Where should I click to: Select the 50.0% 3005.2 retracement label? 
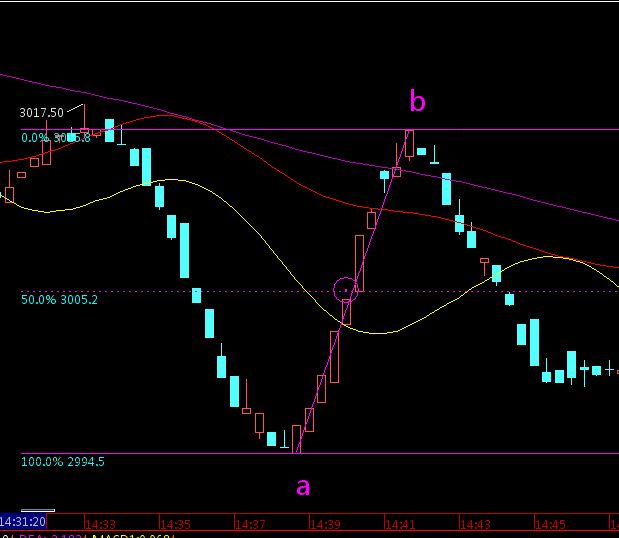[x=59, y=300]
